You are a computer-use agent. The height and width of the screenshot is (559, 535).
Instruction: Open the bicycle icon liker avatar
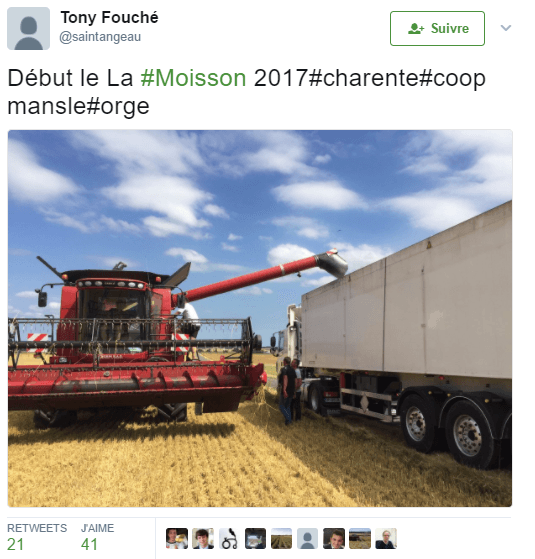pyautogui.click(x=229, y=538)
